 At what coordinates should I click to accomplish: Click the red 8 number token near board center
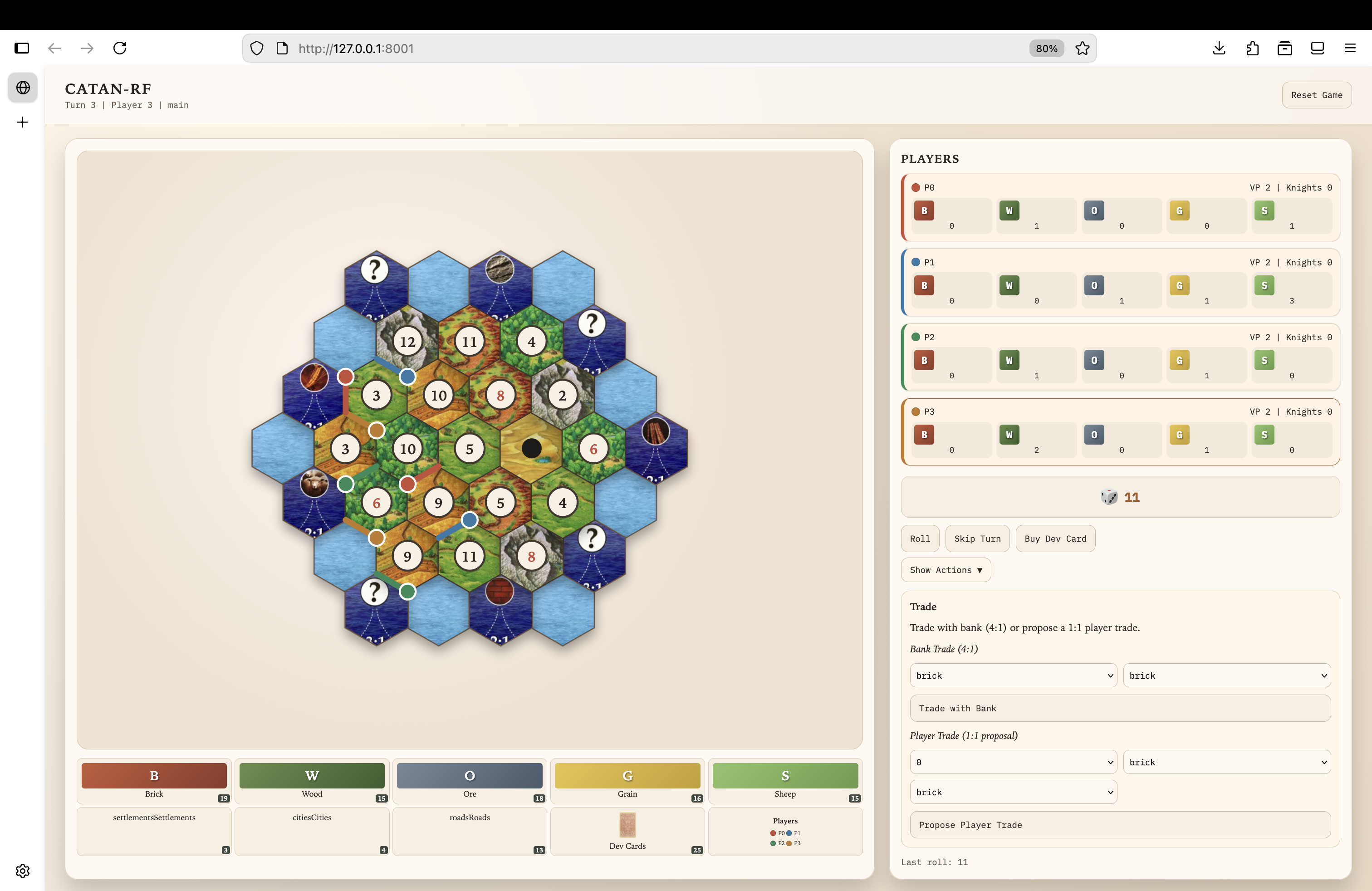[500, 395]
